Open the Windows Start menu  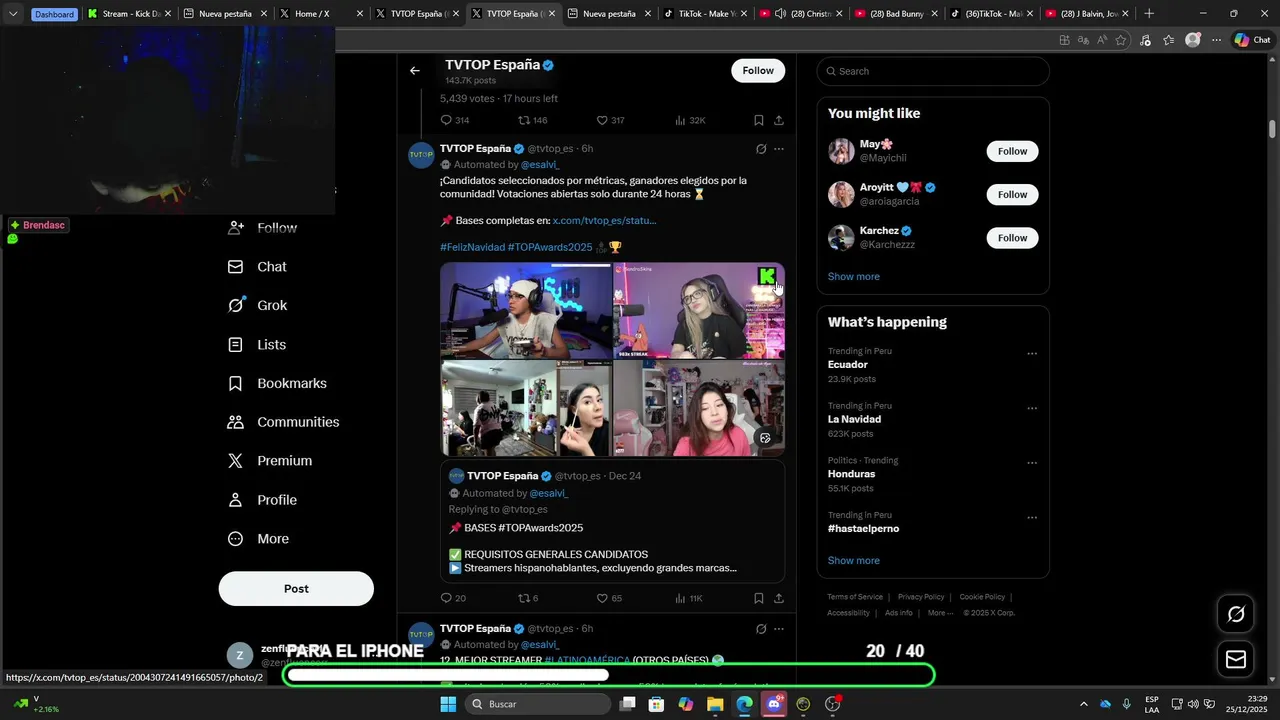click(448, 704)
